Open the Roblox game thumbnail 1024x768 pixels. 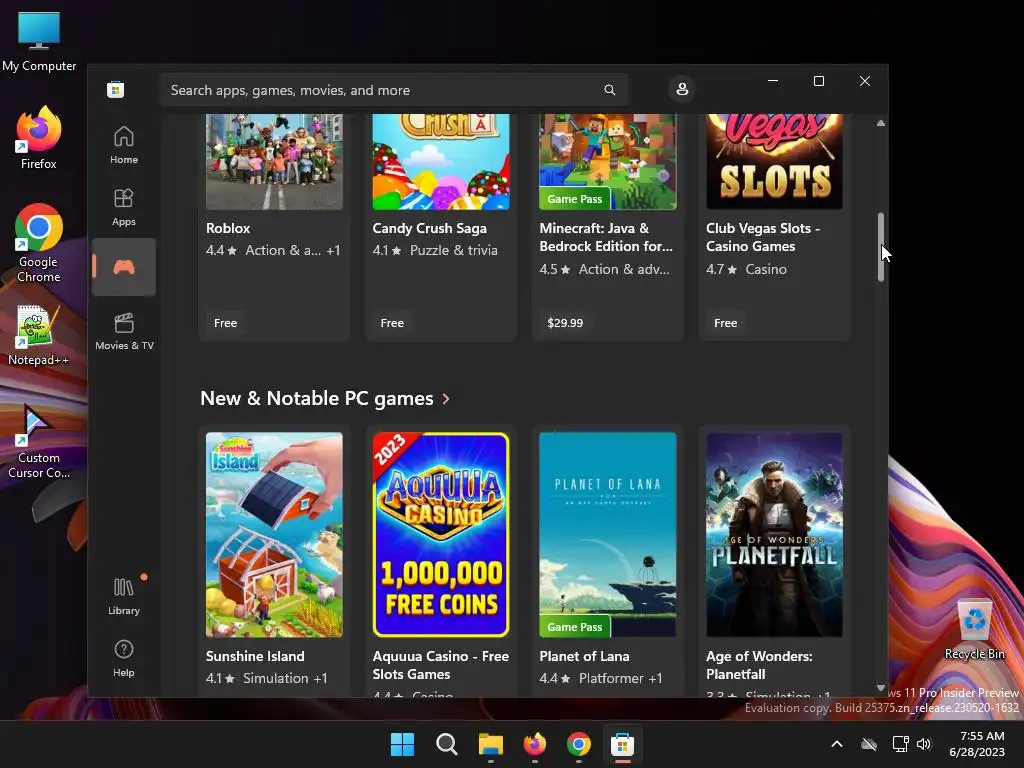tap(274, 161)
